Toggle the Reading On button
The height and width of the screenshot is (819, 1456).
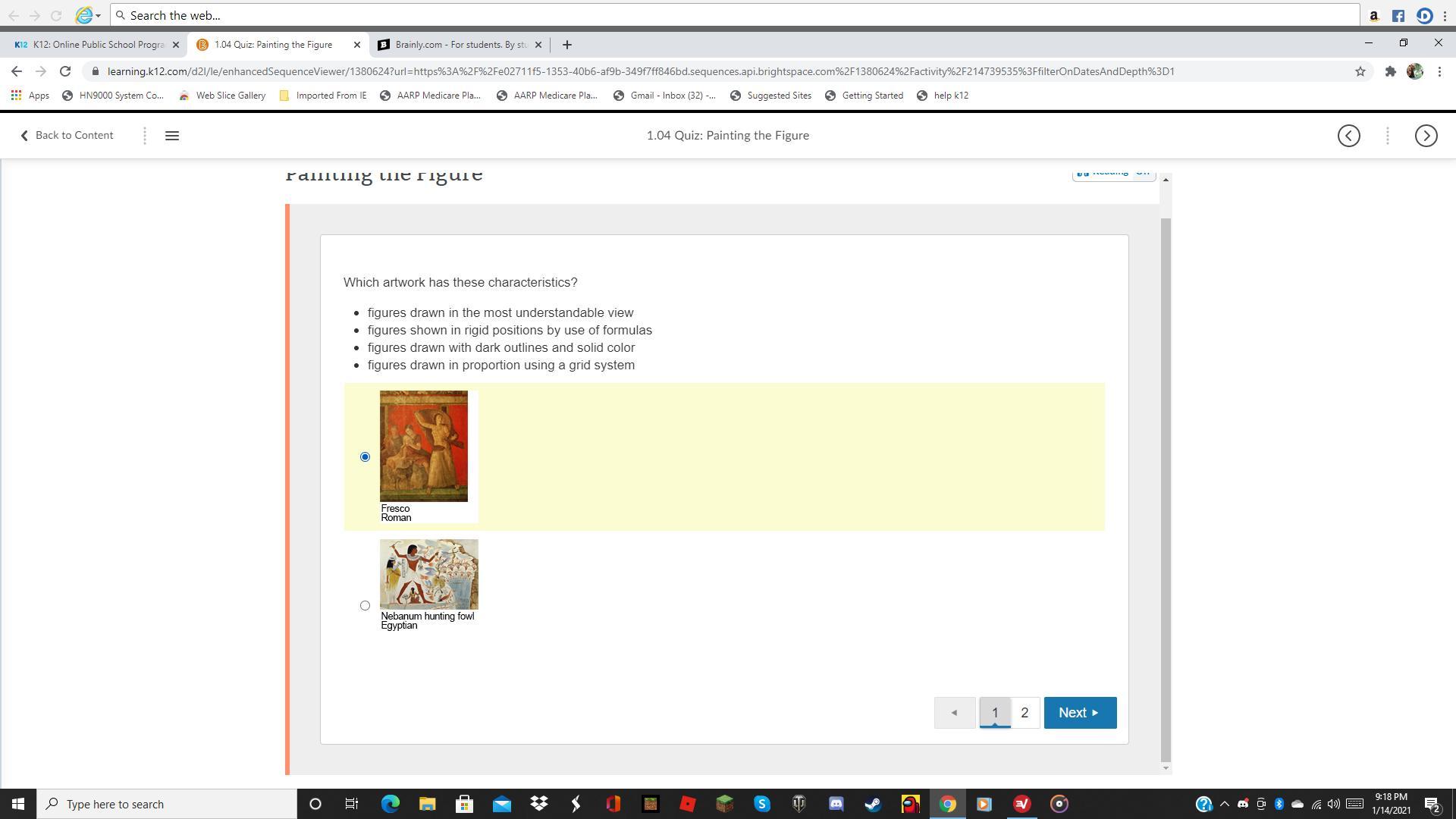coord(1113,174)
